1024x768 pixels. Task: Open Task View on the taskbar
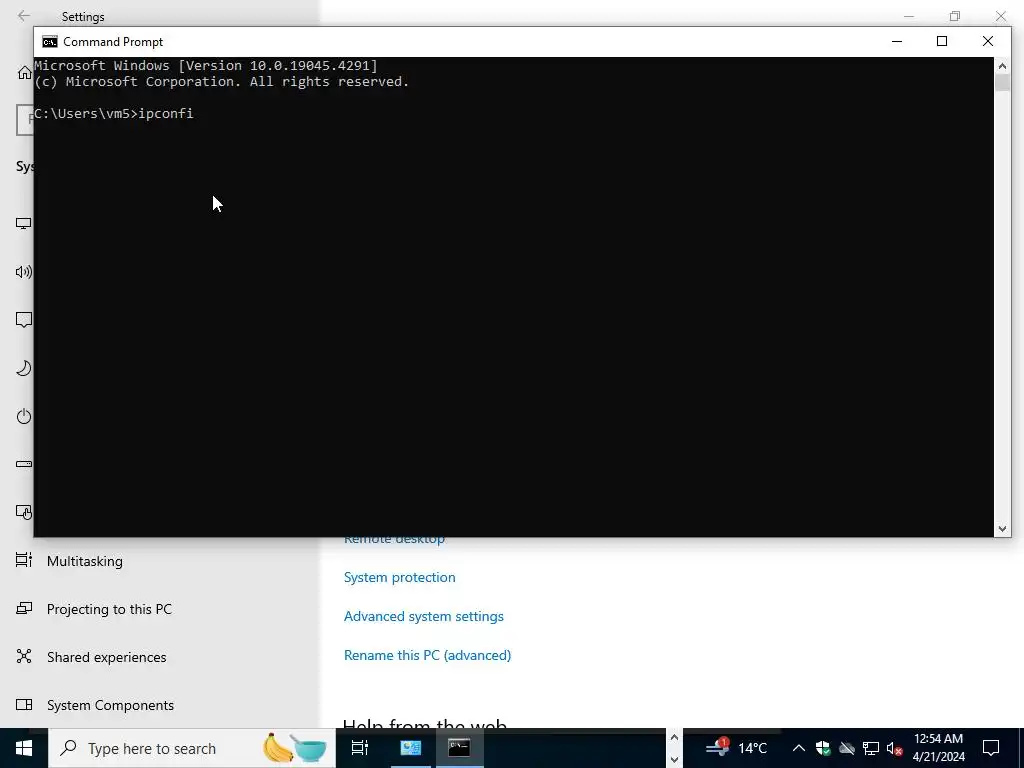(360, 748)
